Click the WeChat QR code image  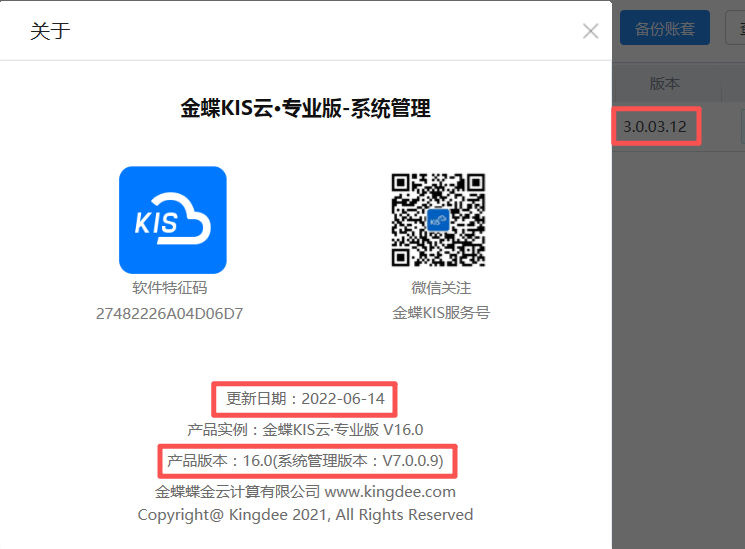[x=438, y=220]
